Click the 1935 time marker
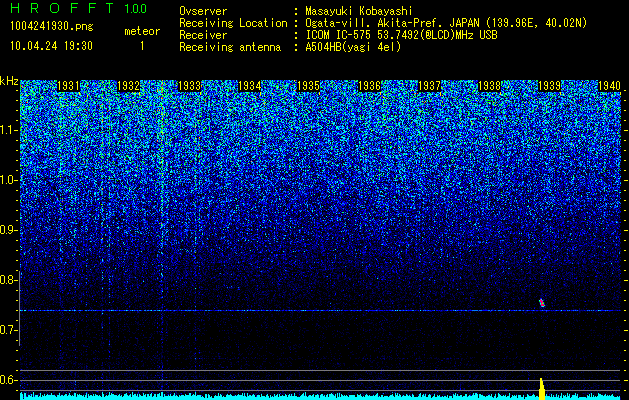Screen dimensions: 629x400 click(x=309, y=86)
